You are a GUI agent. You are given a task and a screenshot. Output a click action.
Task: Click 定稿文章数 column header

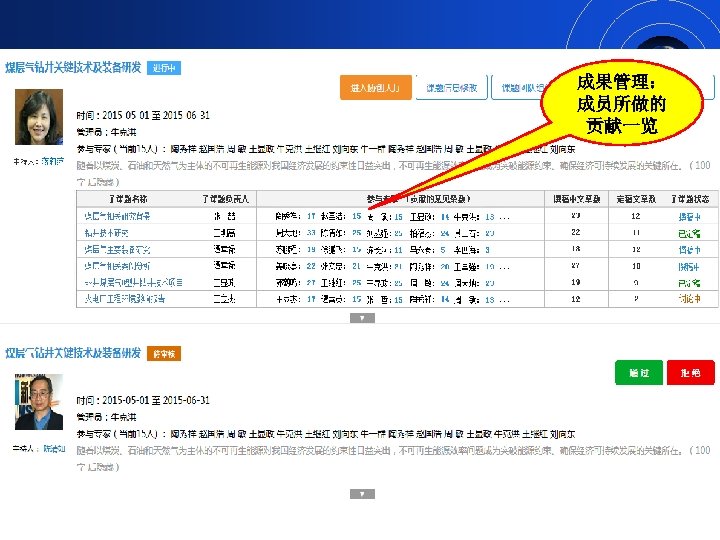click(636, 199)
